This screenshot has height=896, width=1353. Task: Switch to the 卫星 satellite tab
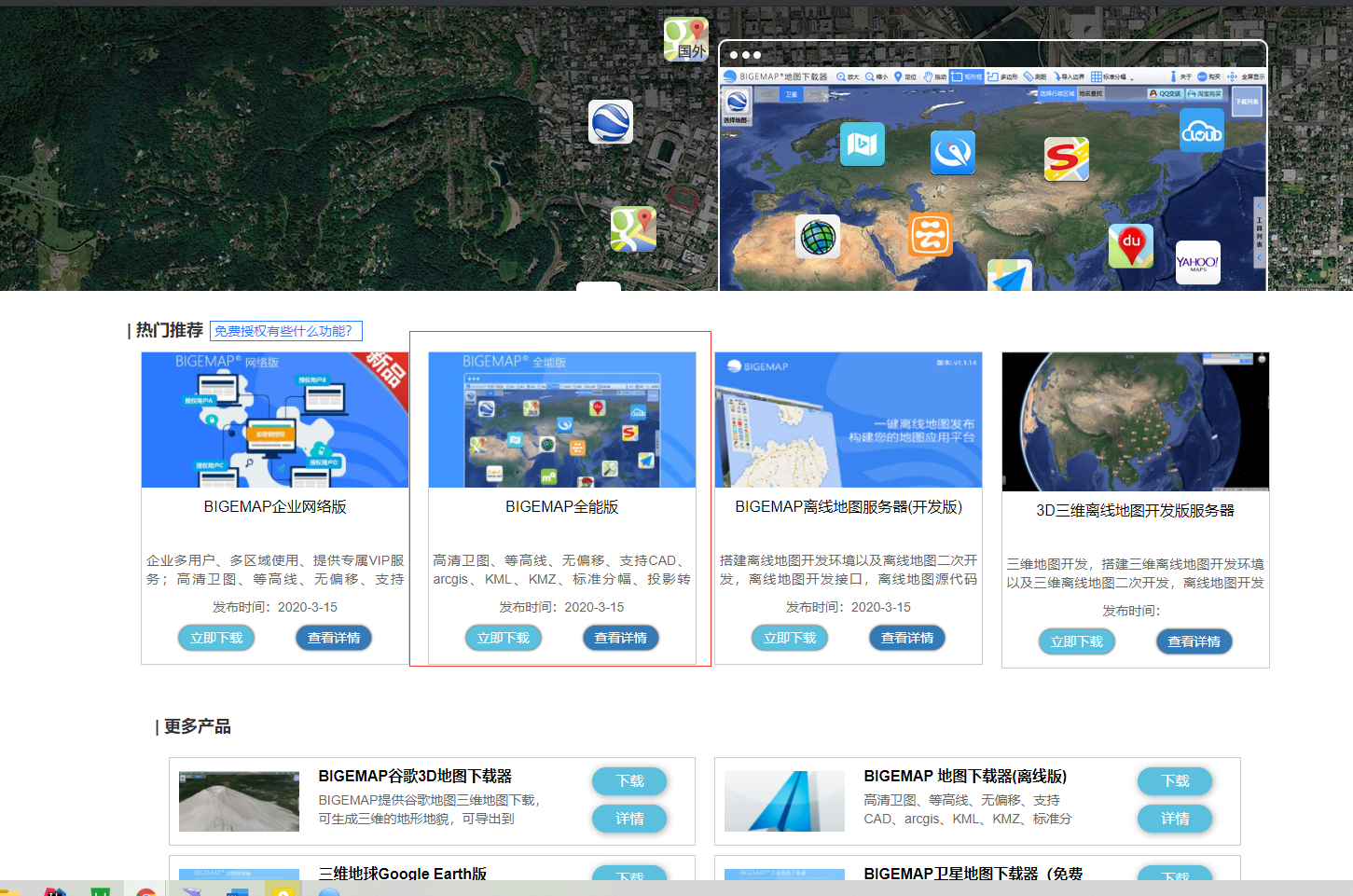791,94
